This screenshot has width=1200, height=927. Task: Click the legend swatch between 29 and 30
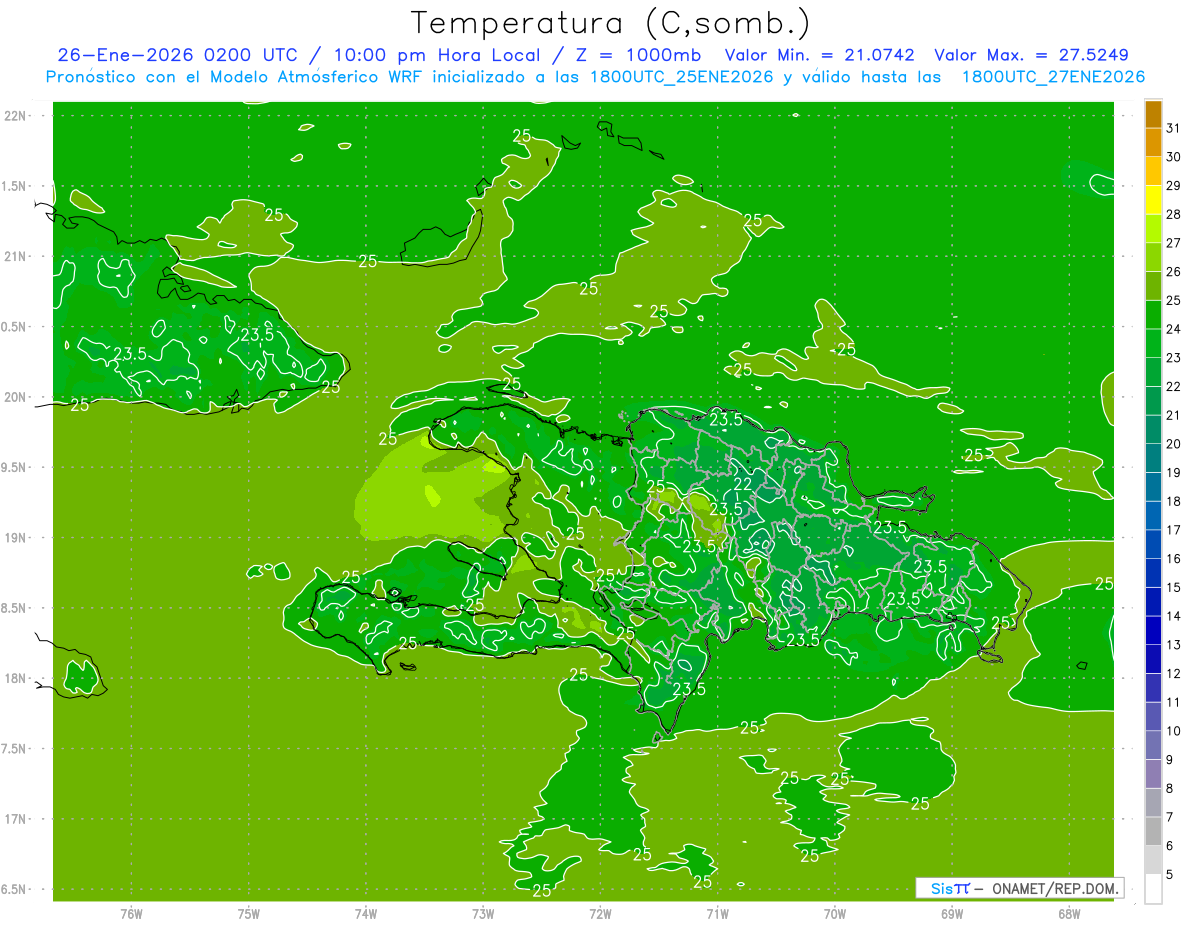(1153, 171)
